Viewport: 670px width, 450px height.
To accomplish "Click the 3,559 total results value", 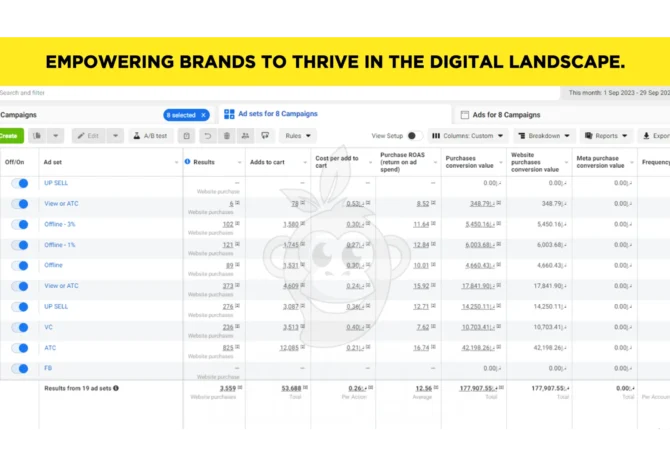I will click(228, 388).
